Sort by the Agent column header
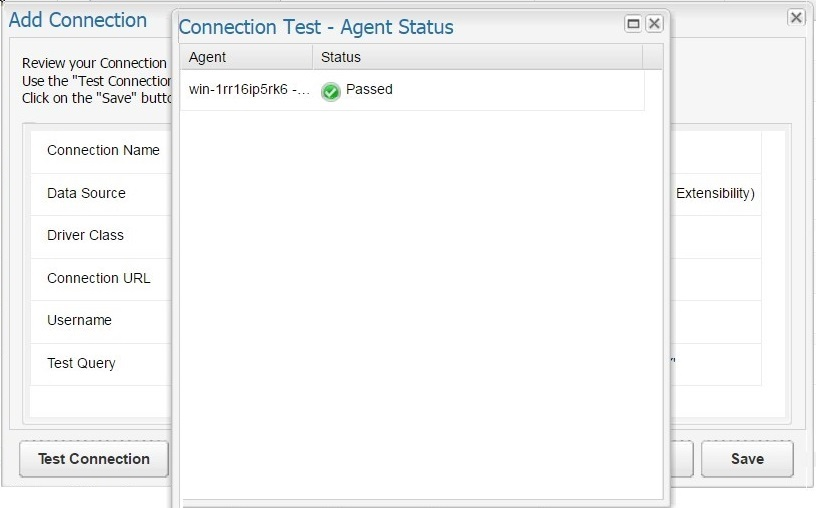Image resolution: width=816 pixels, height=508 pixels. tap(245, 57)
